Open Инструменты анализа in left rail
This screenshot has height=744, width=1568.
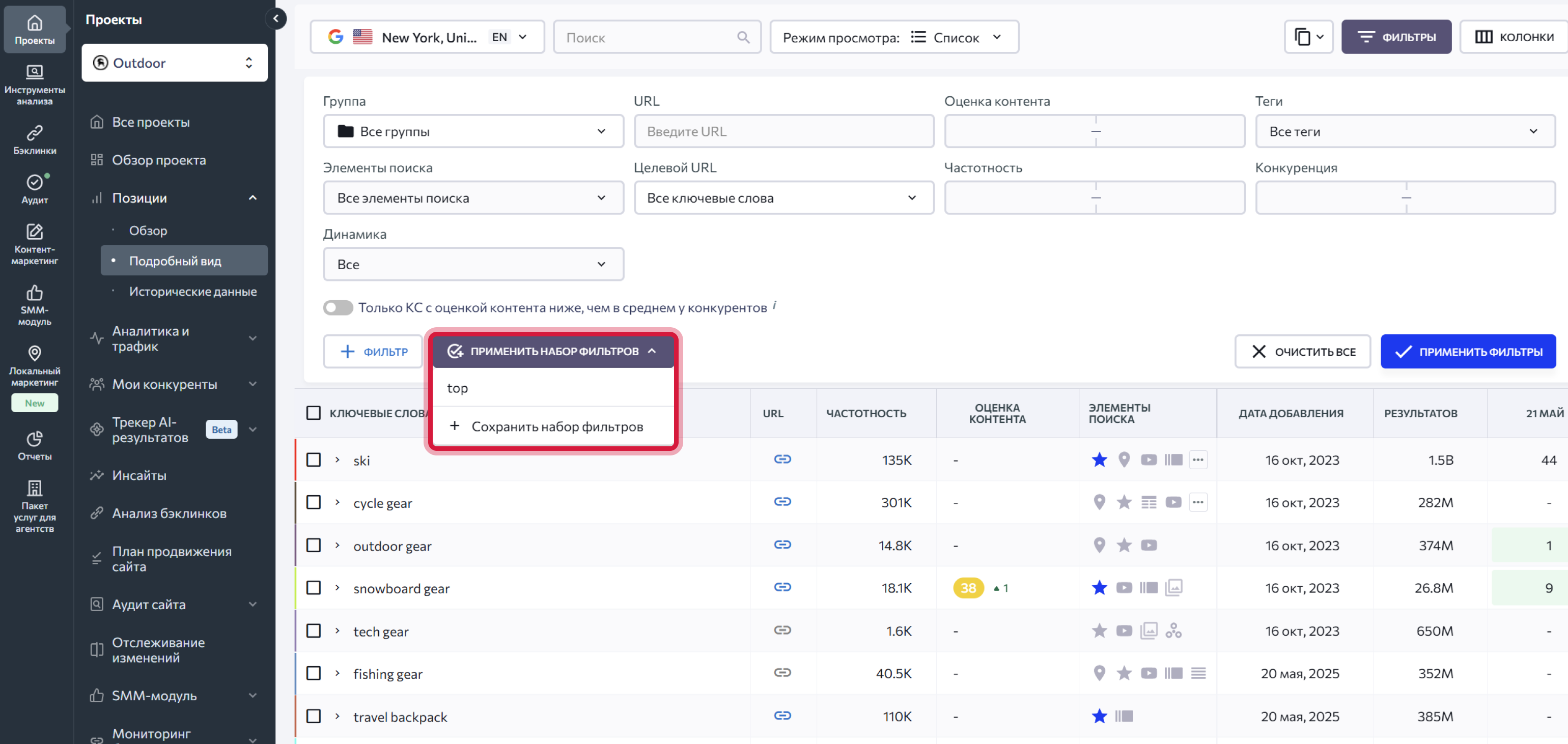point(35,84)
